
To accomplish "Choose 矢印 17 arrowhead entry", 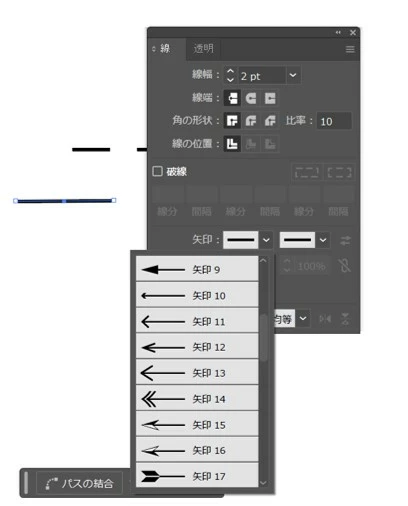I will pos(197,476).
